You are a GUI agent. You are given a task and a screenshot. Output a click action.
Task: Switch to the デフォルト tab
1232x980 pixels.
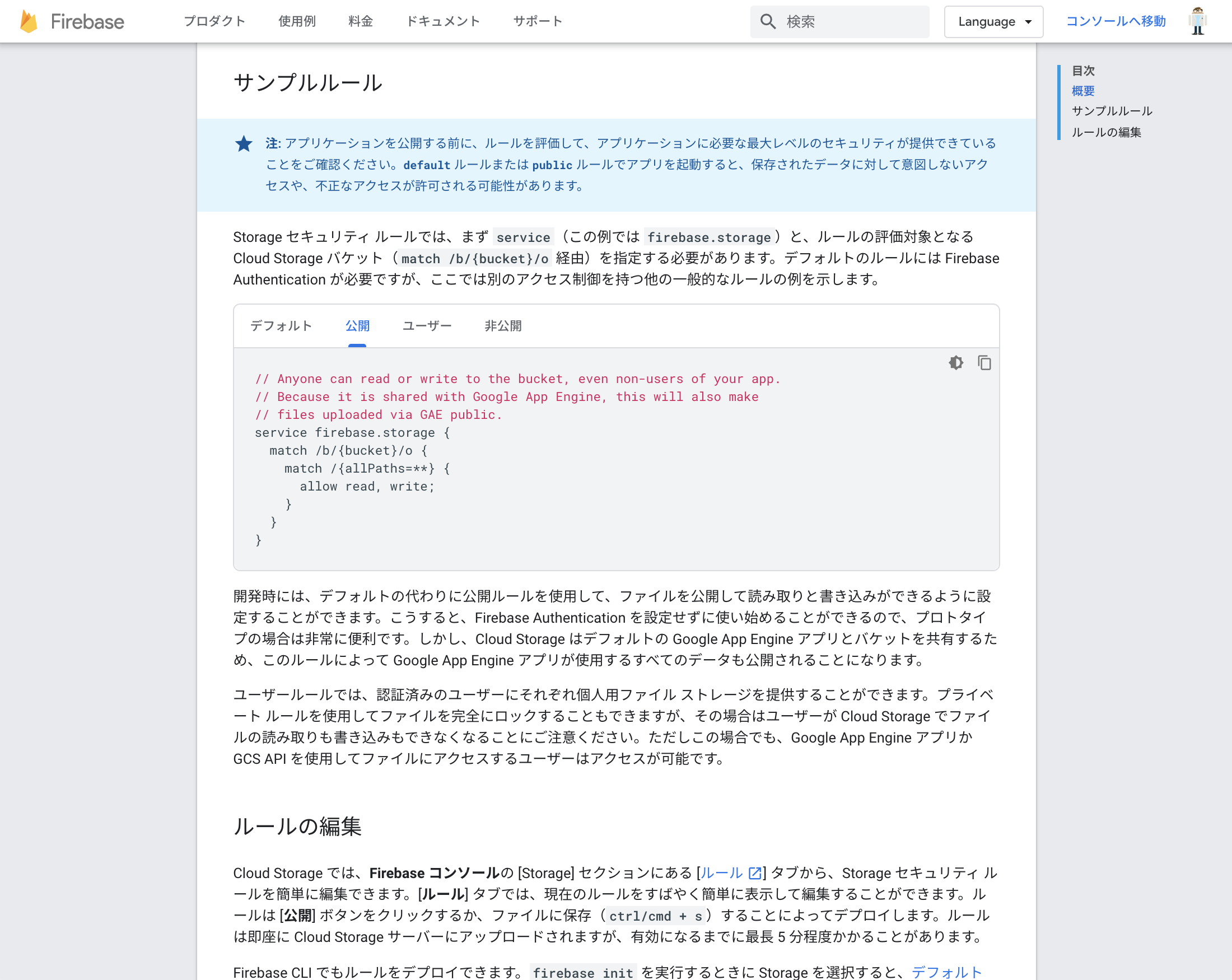click(x=281, y=326)
